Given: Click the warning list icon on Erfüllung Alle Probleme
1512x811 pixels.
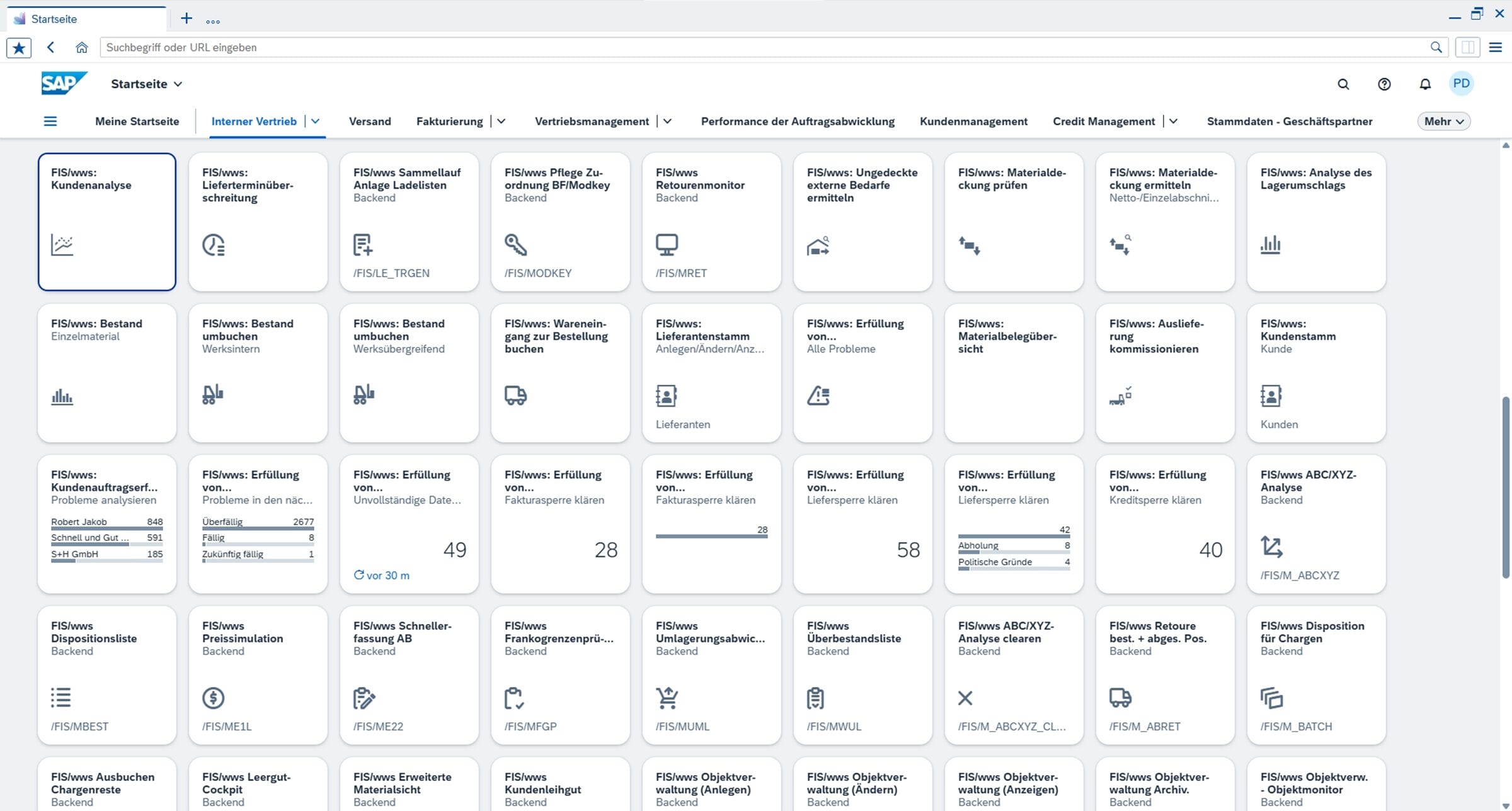Looking at the screenshot, I should tap(818, 395).
